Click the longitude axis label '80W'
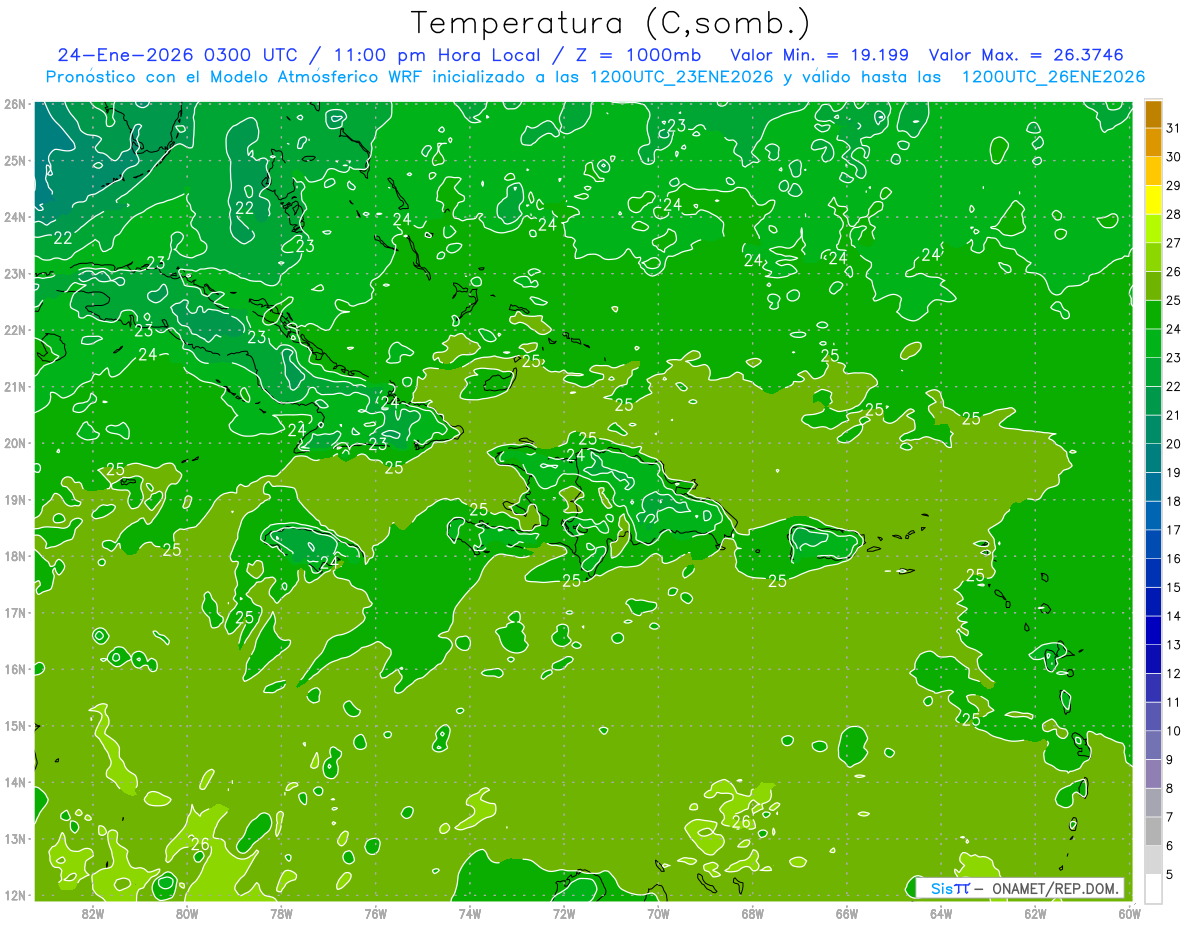Screen dimensions: 1200x927 click(x=187, y=913)
